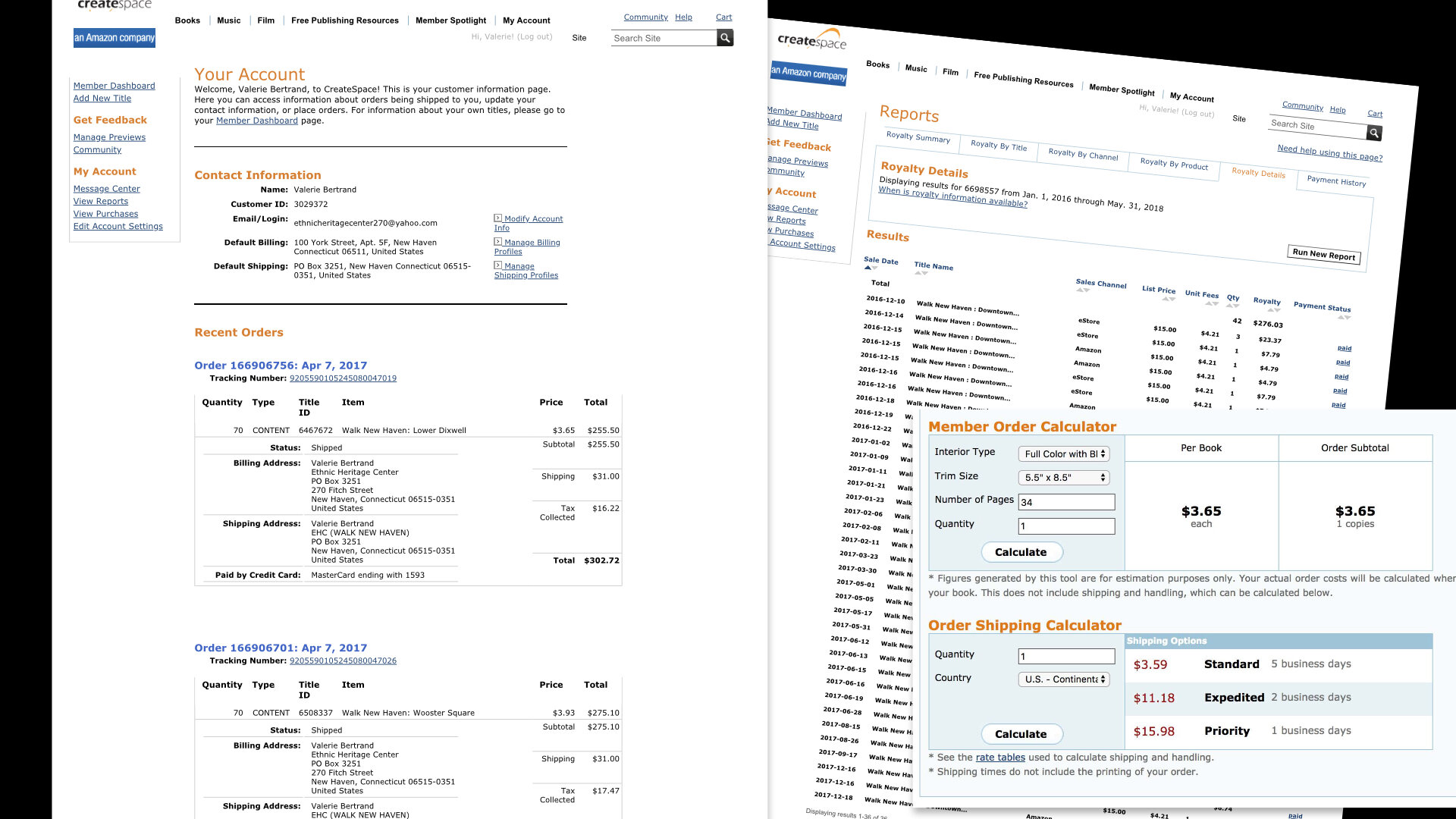Click the Manage Billing Profiles link

pyautogui.click(x=527, y=246)
